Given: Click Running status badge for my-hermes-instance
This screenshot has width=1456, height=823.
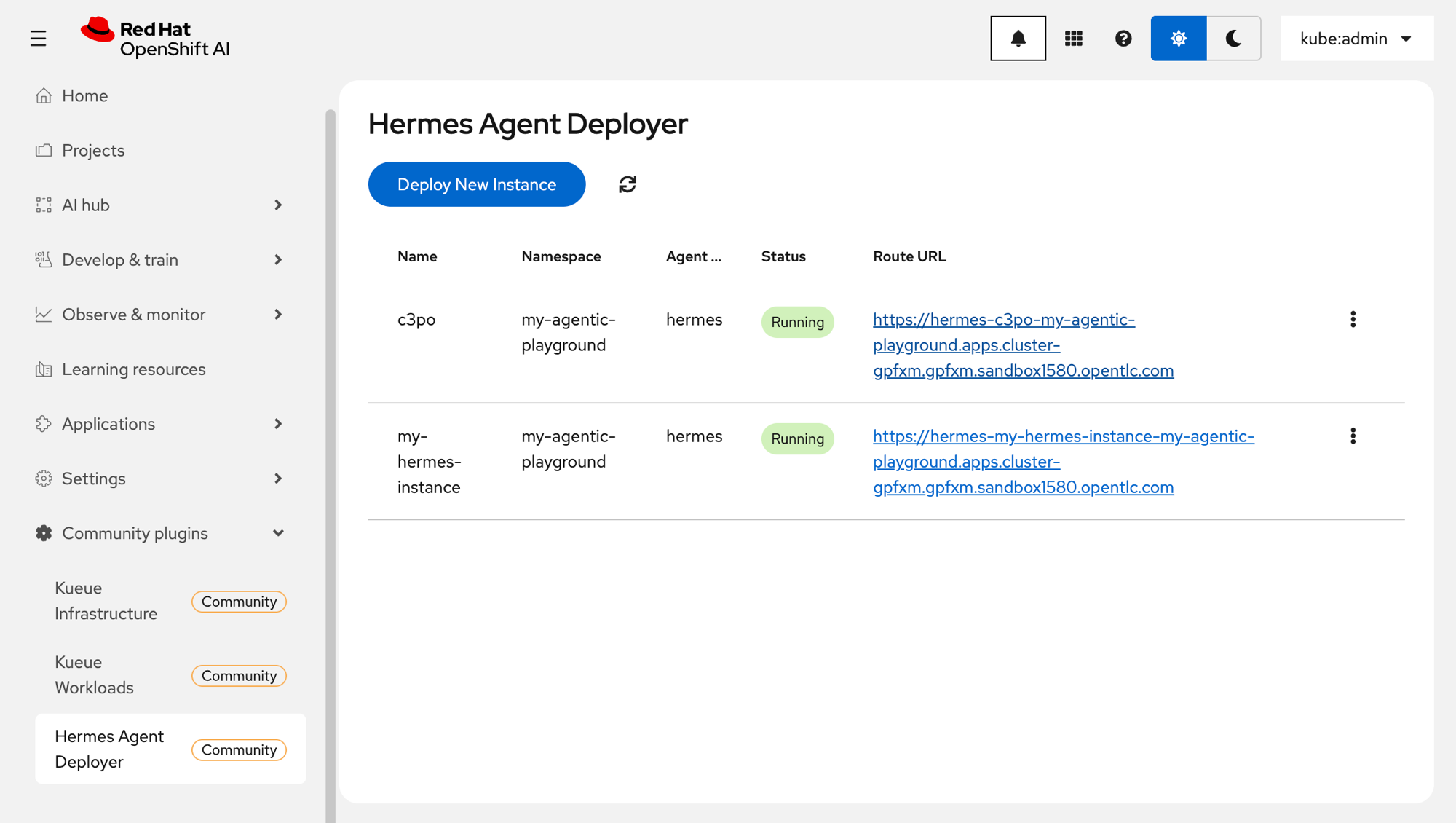Looking at the screenshot, I should click(x=797, y=438).
